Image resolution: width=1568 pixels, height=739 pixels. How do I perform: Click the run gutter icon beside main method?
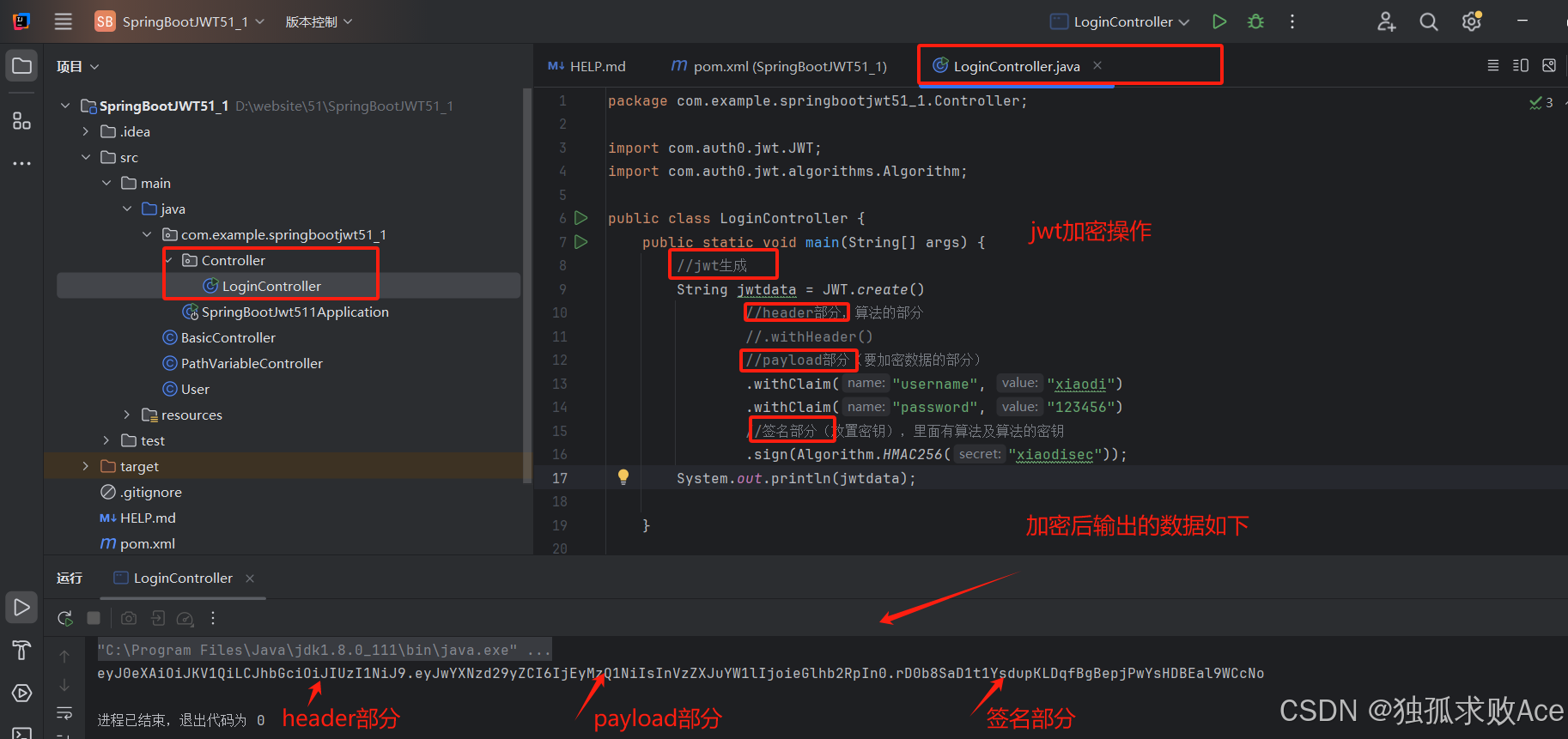(x=581, y=242)
